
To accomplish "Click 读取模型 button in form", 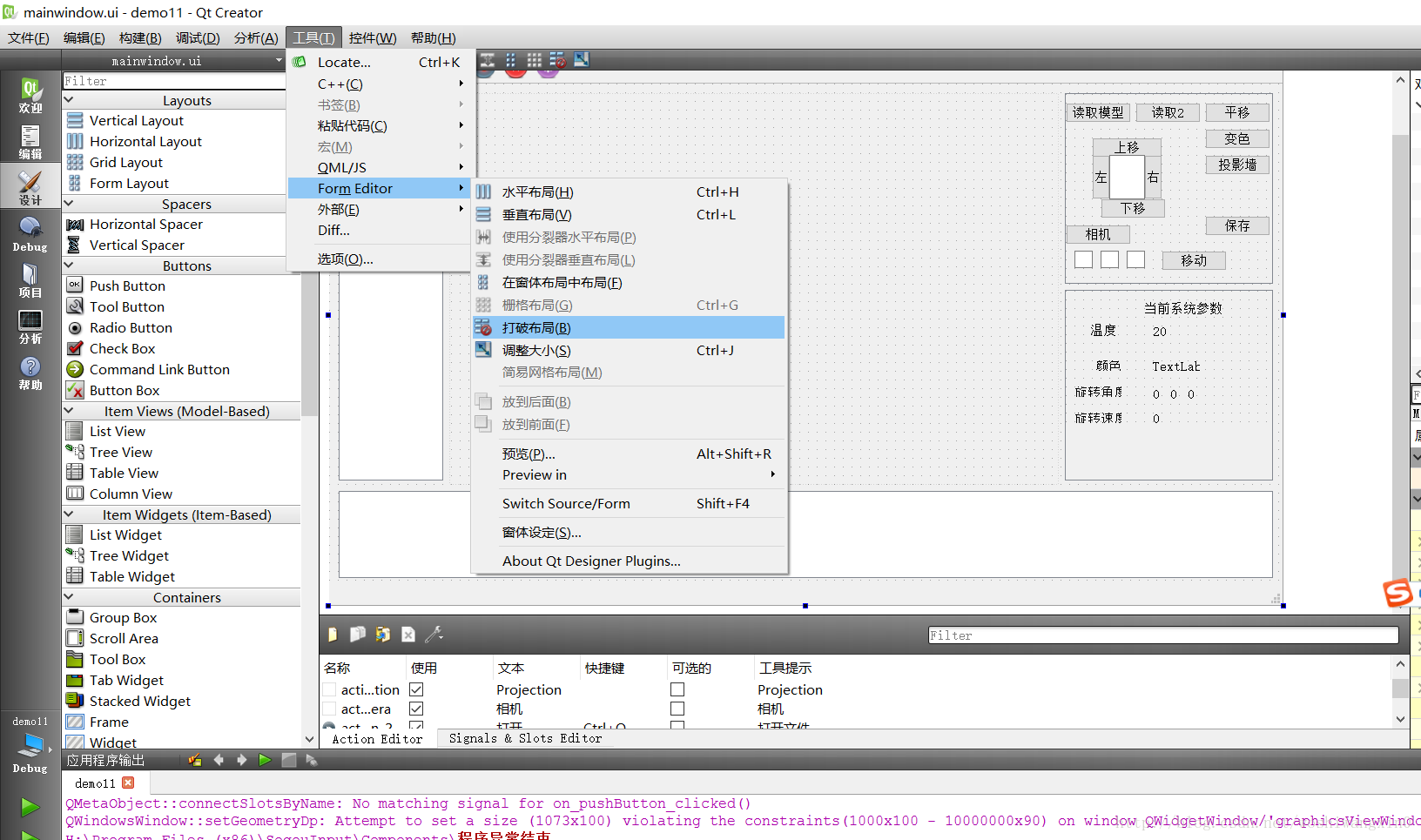I will click(x=1098, y=112).
